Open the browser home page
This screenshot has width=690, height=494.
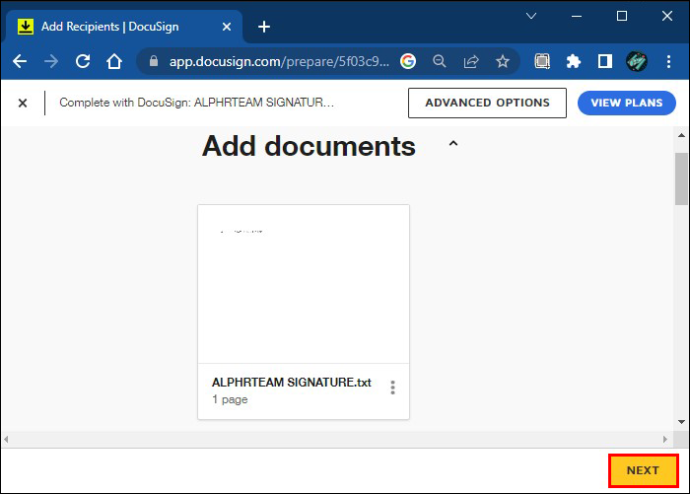[x=114, y=61]
